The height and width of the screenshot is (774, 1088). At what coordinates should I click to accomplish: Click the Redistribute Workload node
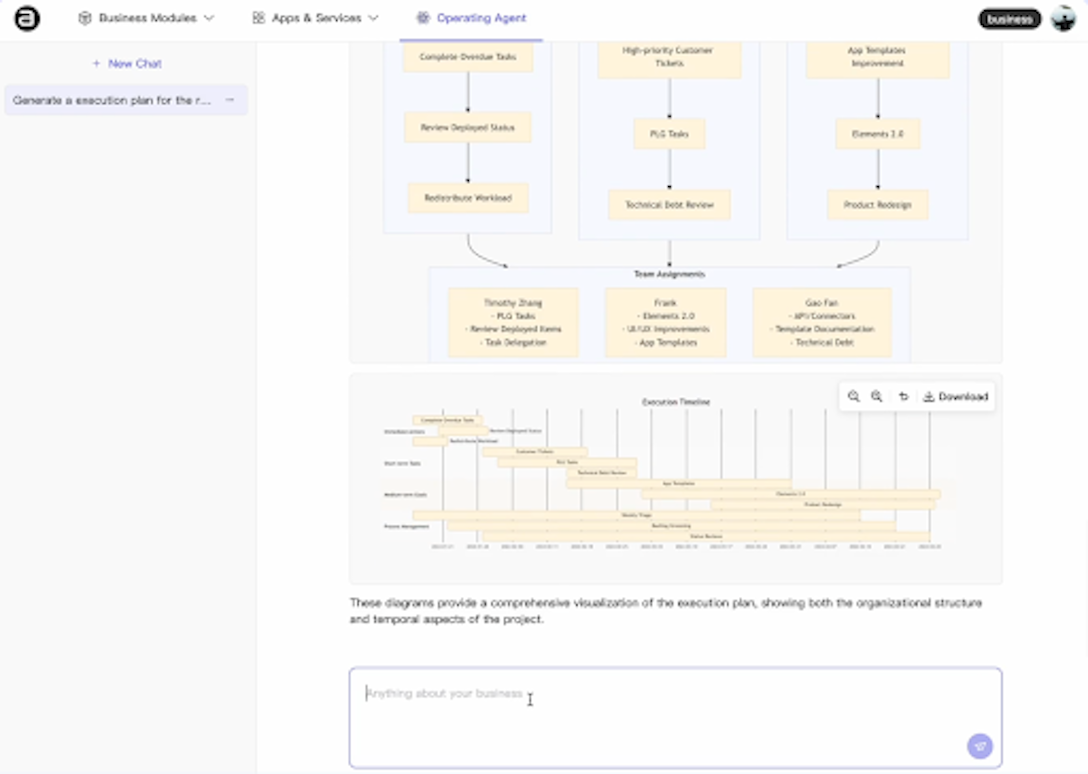pos(468,198)
